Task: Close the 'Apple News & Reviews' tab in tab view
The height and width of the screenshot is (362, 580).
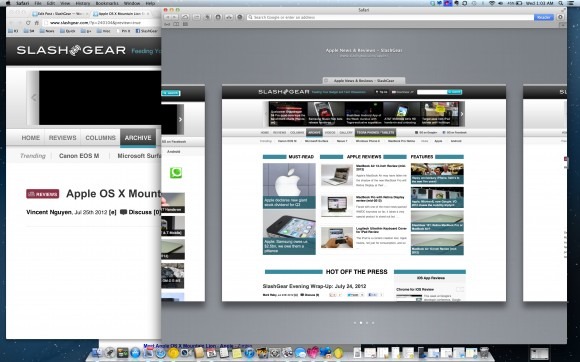Action: [x=326, y=80]
